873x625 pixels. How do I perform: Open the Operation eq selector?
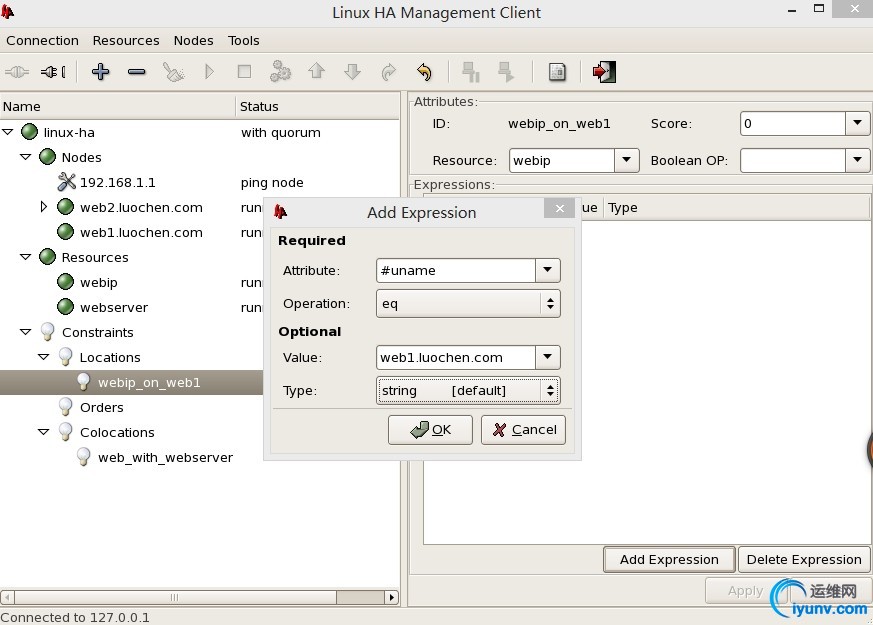[x=468, y=304]
